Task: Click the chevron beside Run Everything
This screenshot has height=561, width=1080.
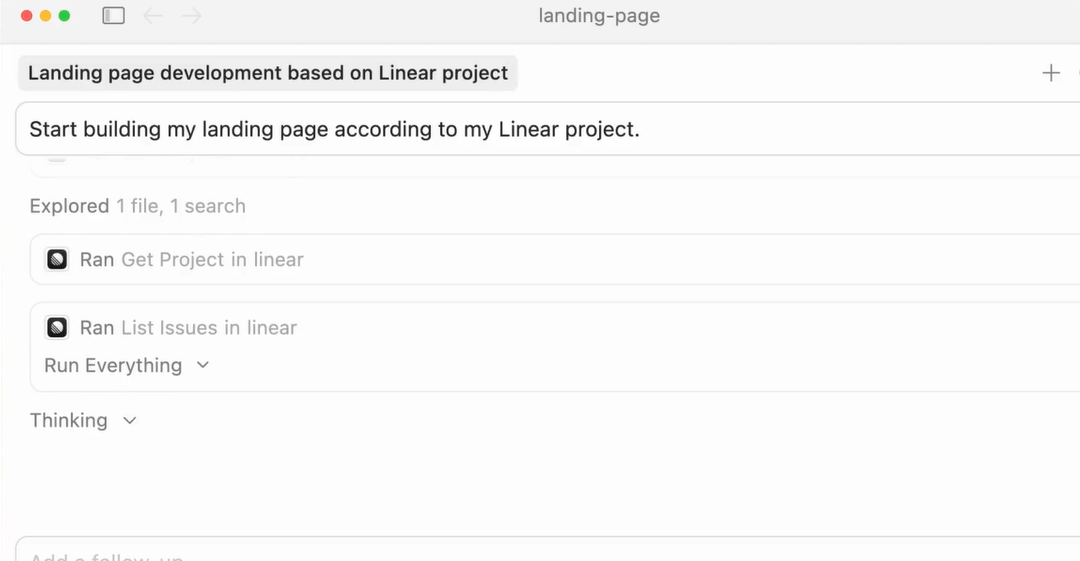Action: coord(203,366)
